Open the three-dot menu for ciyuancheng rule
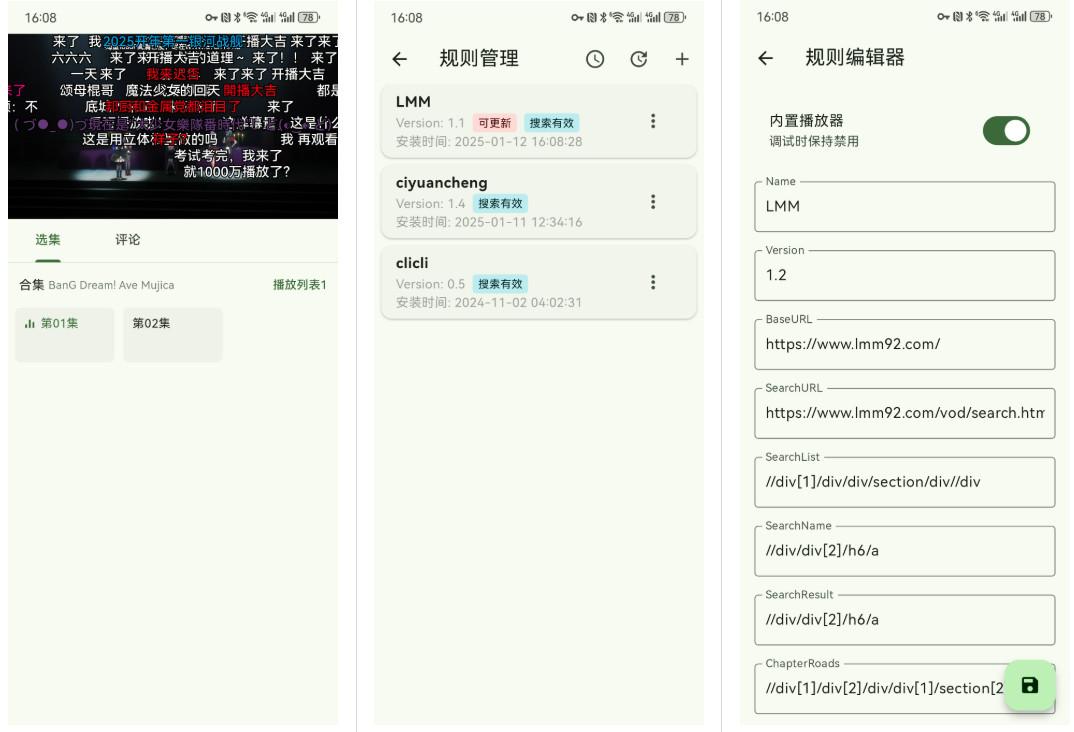The width and height of the screenshot is (1074, 732). [653, 202]
